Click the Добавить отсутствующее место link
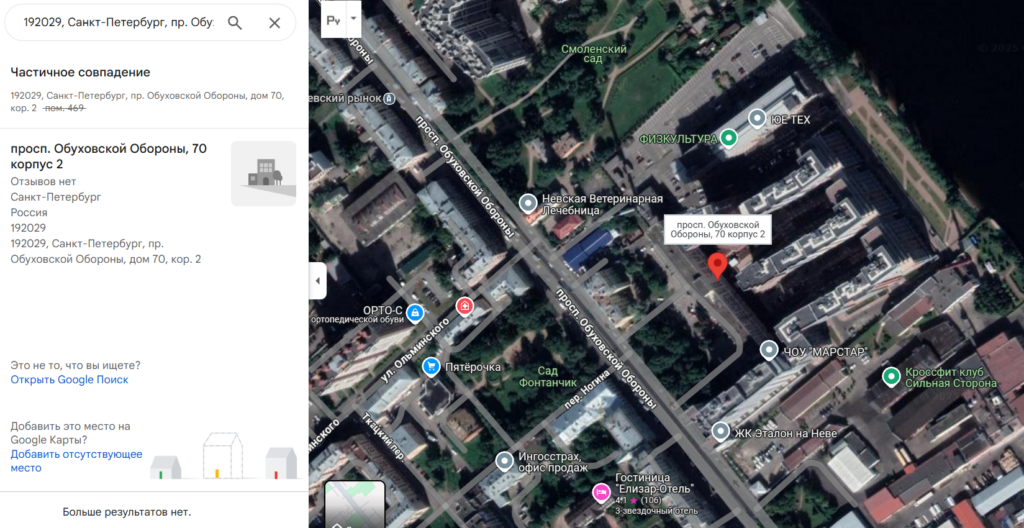Viewport: 1024px width, 528px height. point(76,460)
